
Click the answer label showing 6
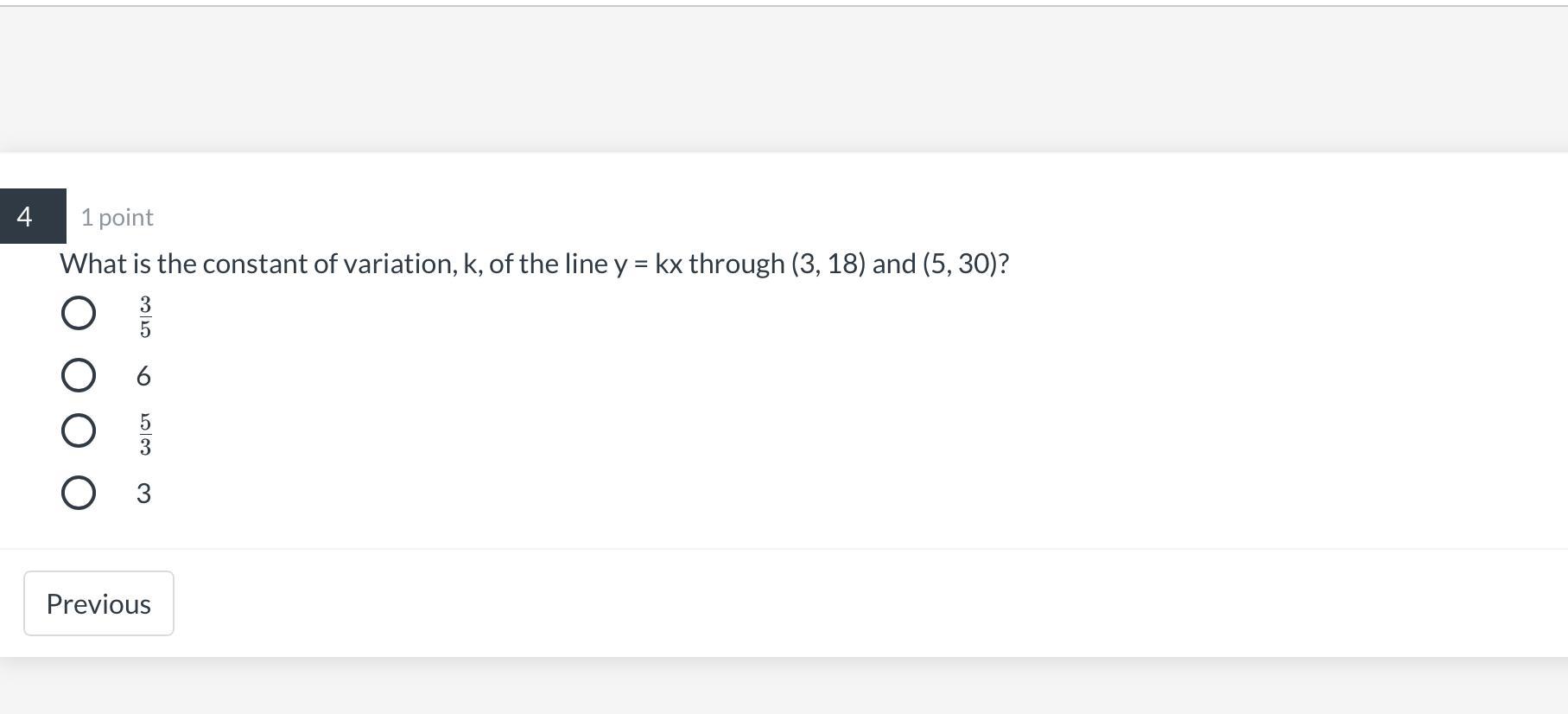tap(143, 376)
